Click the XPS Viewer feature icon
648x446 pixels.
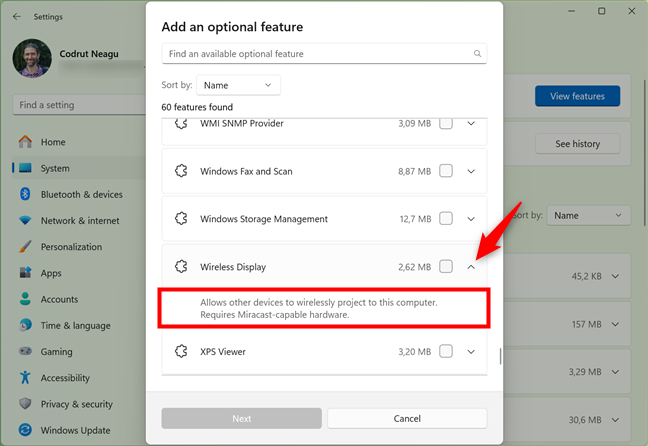[181, 351]
